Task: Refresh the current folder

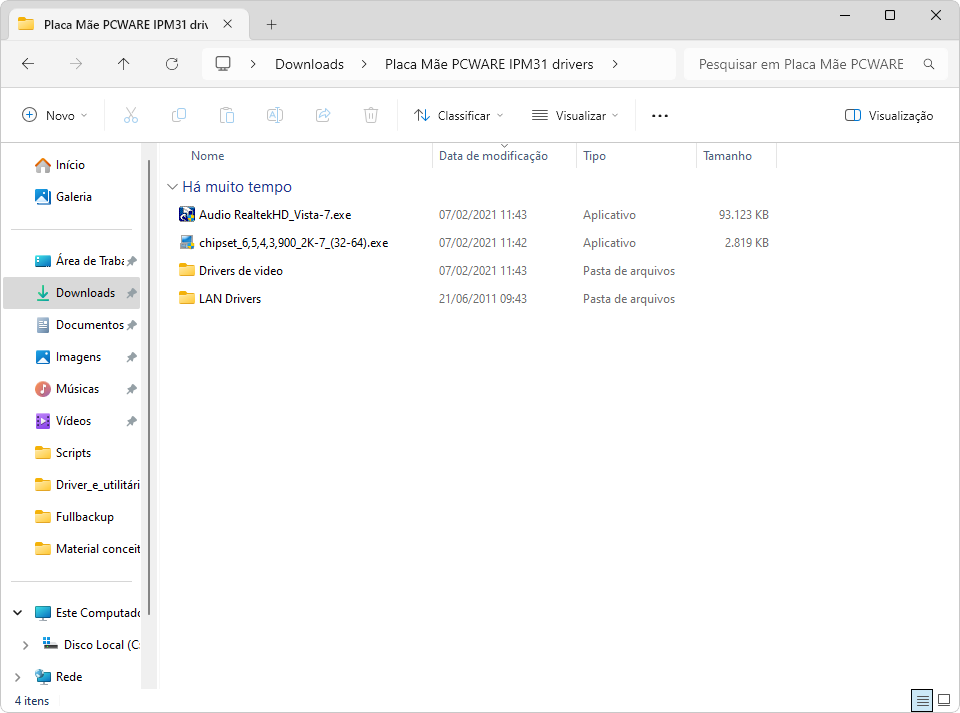Action: coord(172,64)
